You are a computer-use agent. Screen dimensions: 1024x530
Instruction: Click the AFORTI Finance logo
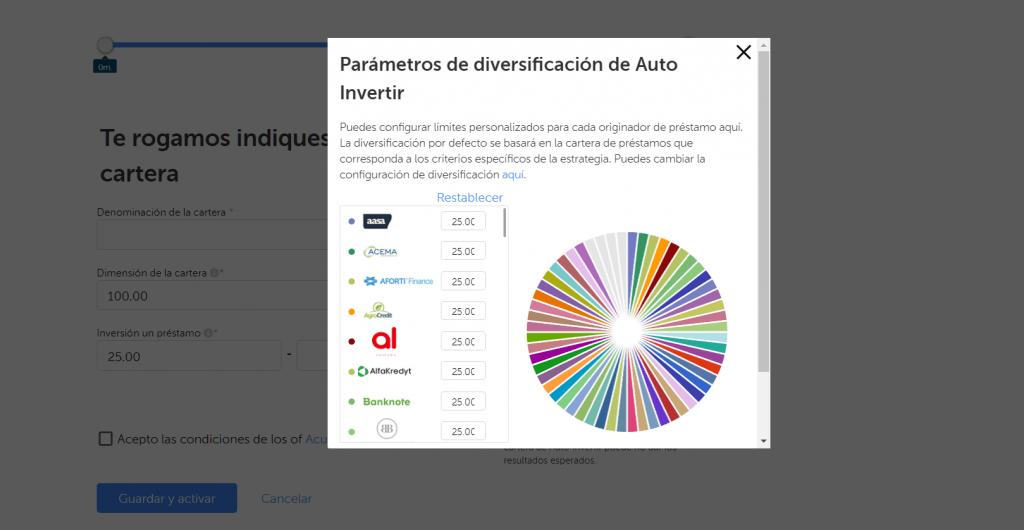coord(398,281)
